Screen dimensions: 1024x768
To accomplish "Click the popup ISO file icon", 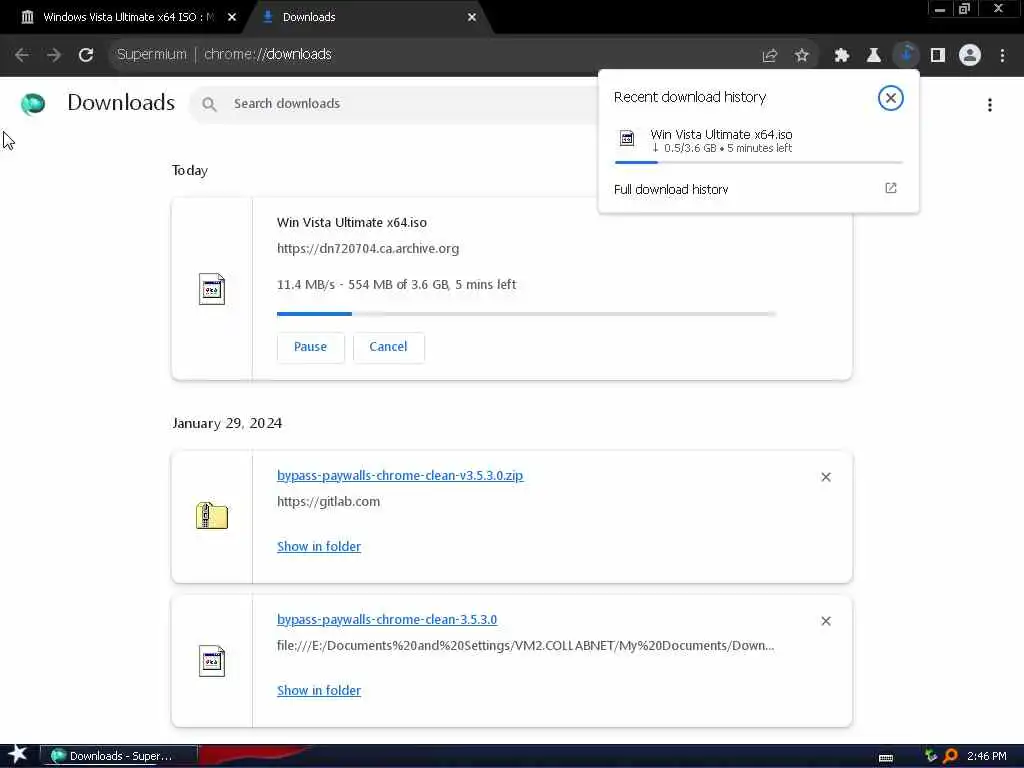I will [627, 138].
